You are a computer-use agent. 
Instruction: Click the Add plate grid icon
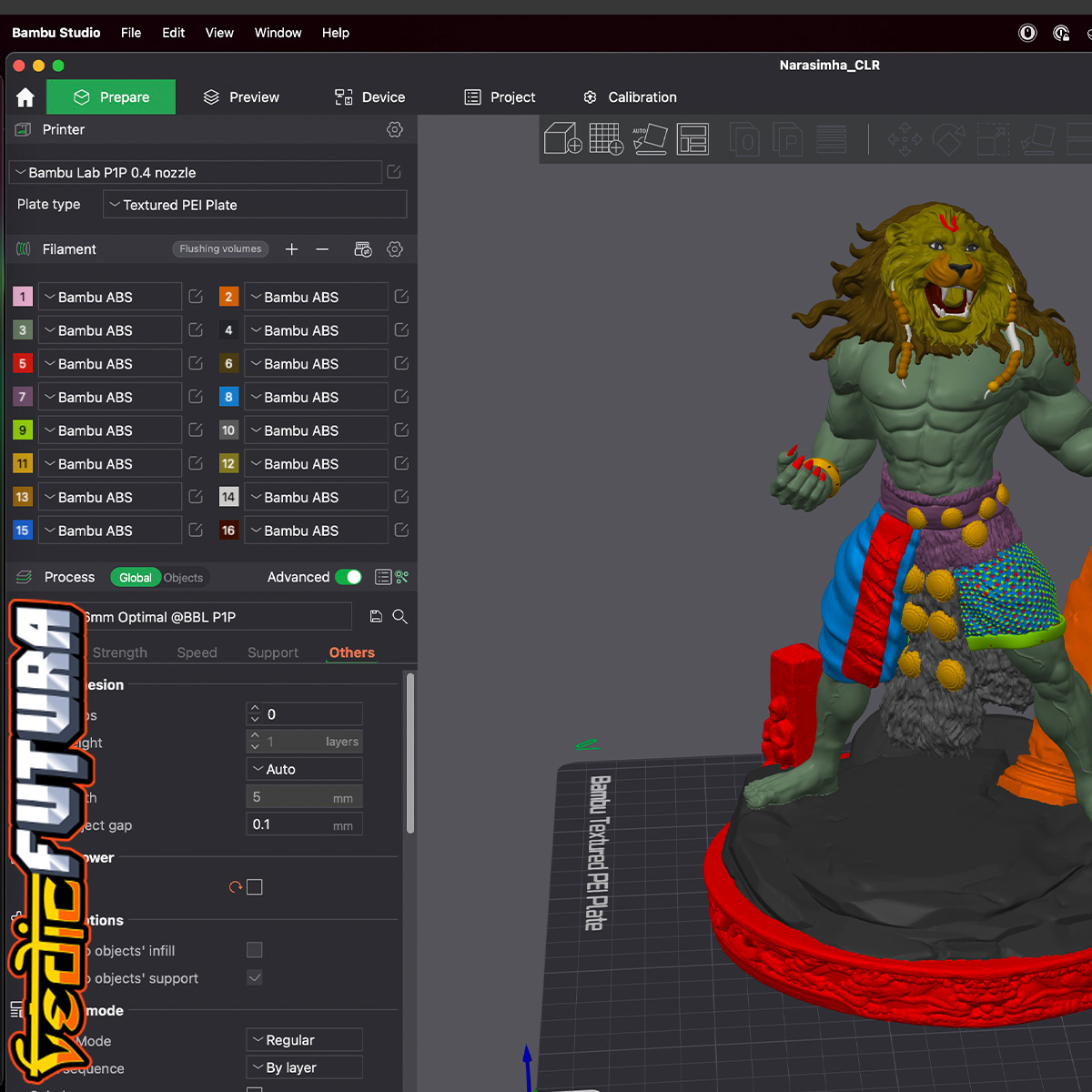click(x=606, y=139)
